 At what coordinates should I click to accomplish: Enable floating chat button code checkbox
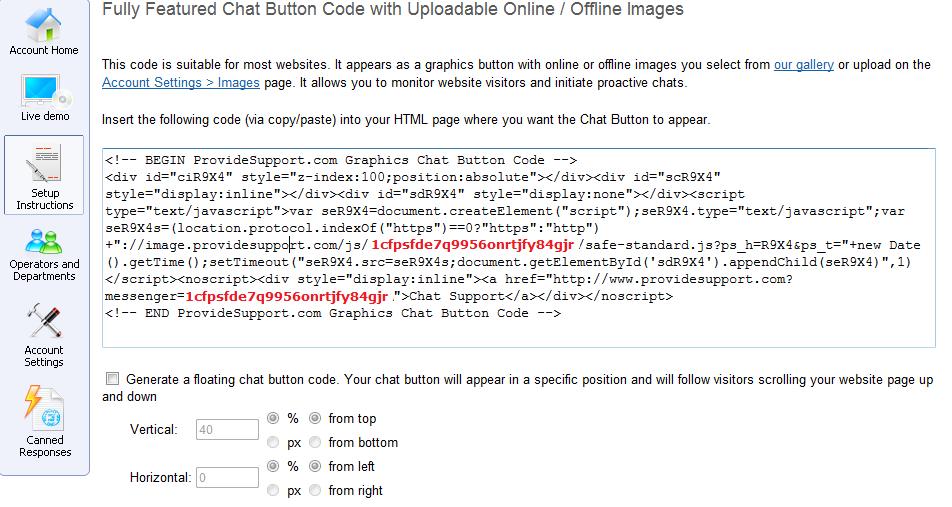click(x=112, y=379)
